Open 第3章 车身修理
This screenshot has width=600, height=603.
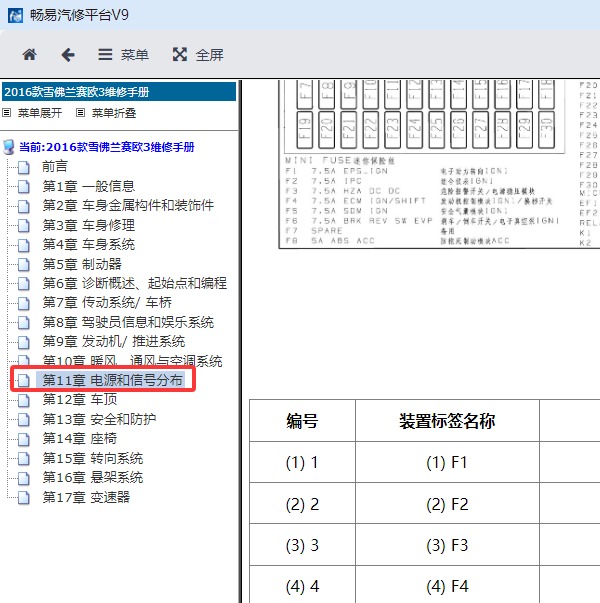(88, 225)
